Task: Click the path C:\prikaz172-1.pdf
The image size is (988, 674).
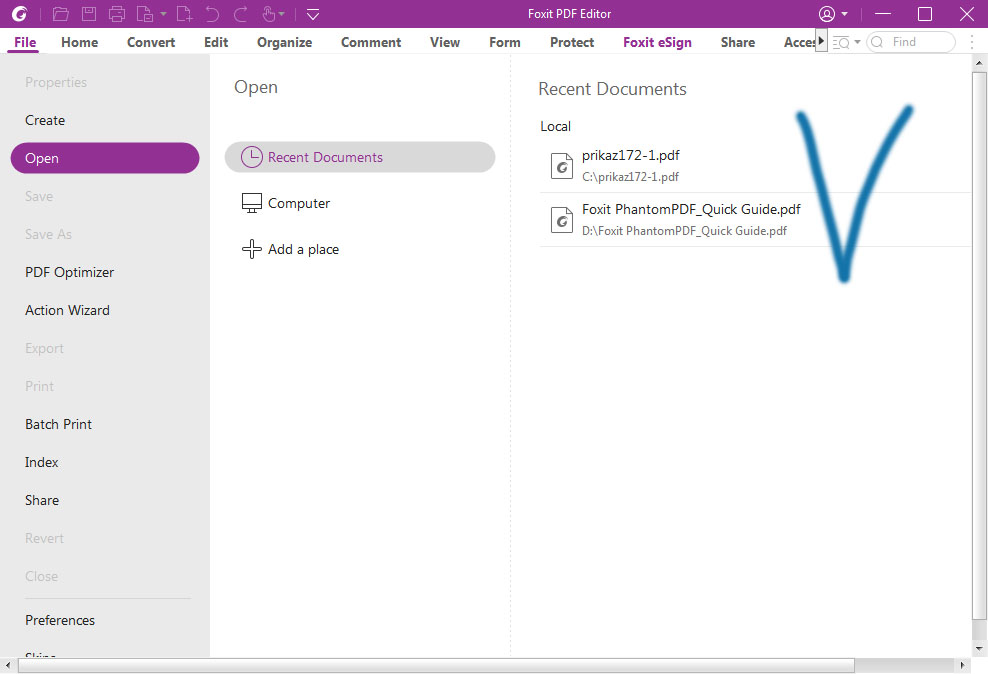Action: (x=630, y=177)
